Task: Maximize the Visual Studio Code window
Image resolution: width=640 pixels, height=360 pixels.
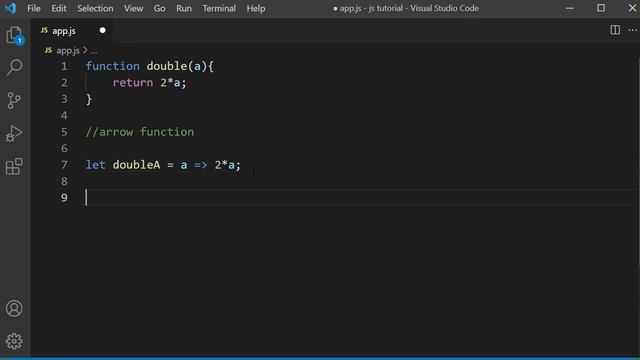Action: point(601,8)
